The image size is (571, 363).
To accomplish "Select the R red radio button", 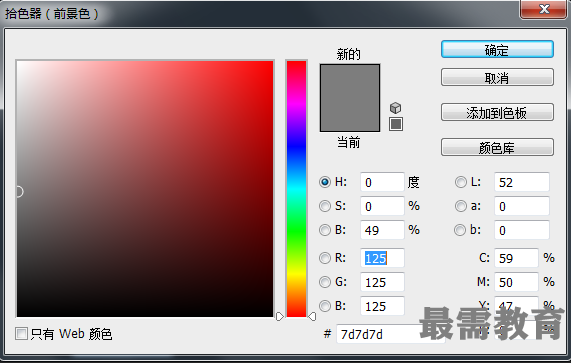I will tap(324, 258).
